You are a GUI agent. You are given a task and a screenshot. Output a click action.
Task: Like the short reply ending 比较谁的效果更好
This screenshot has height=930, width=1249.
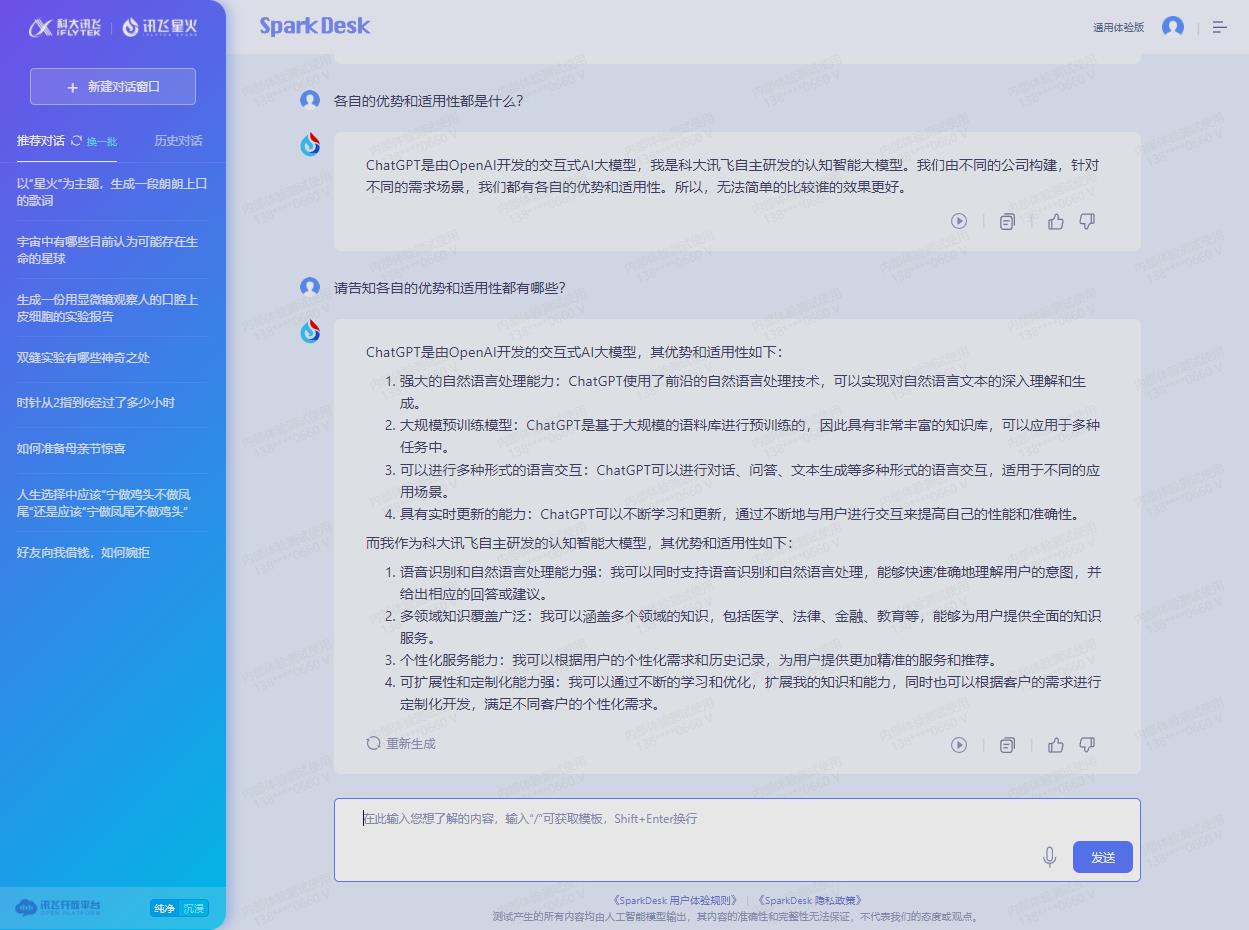pos(1056,221)
